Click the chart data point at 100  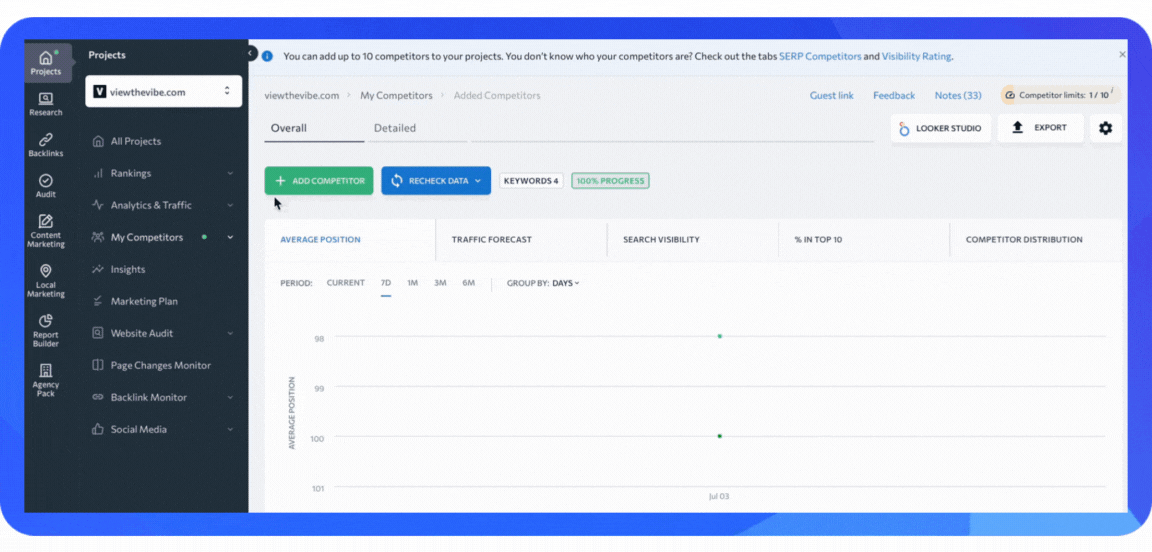point(720,436)
